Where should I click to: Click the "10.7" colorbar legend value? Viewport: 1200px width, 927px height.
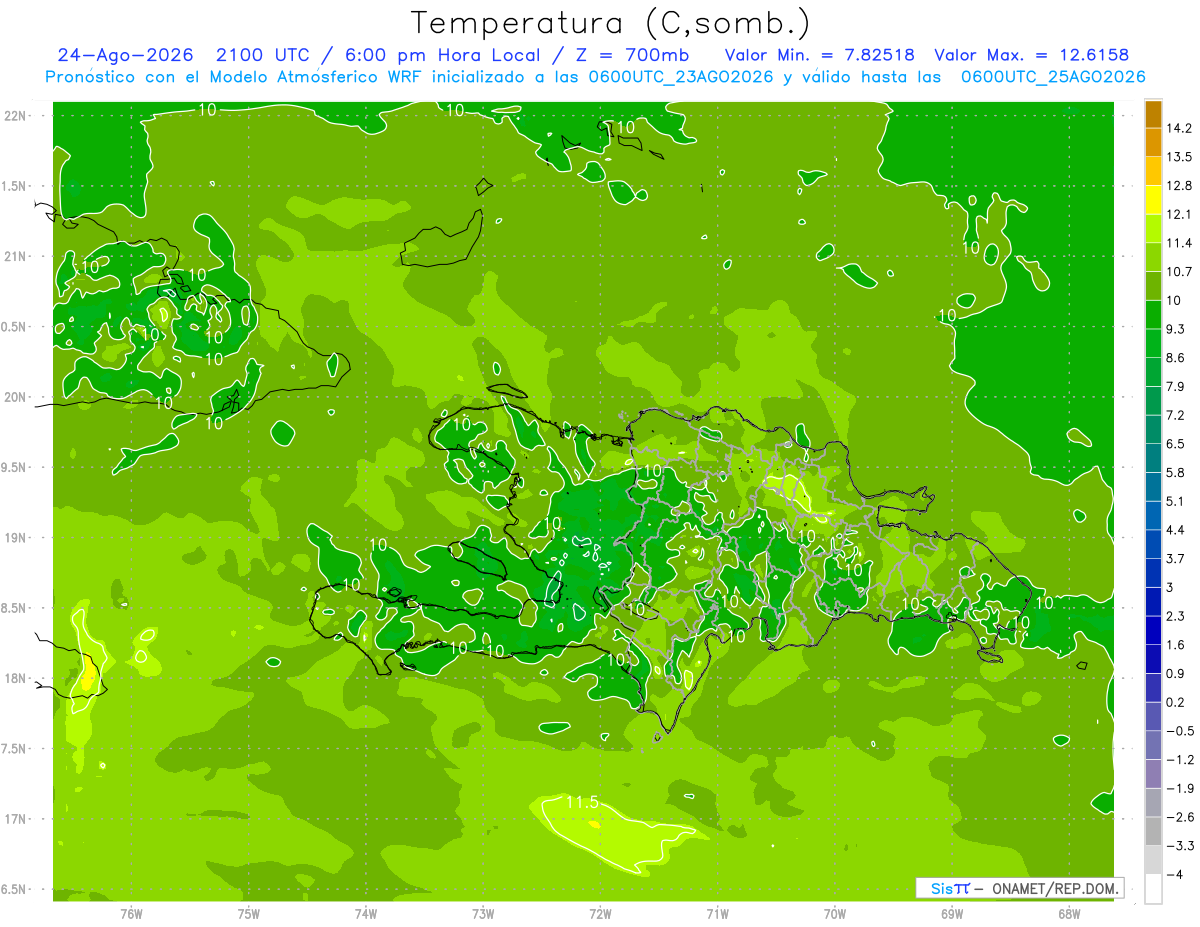point(1179,272)
